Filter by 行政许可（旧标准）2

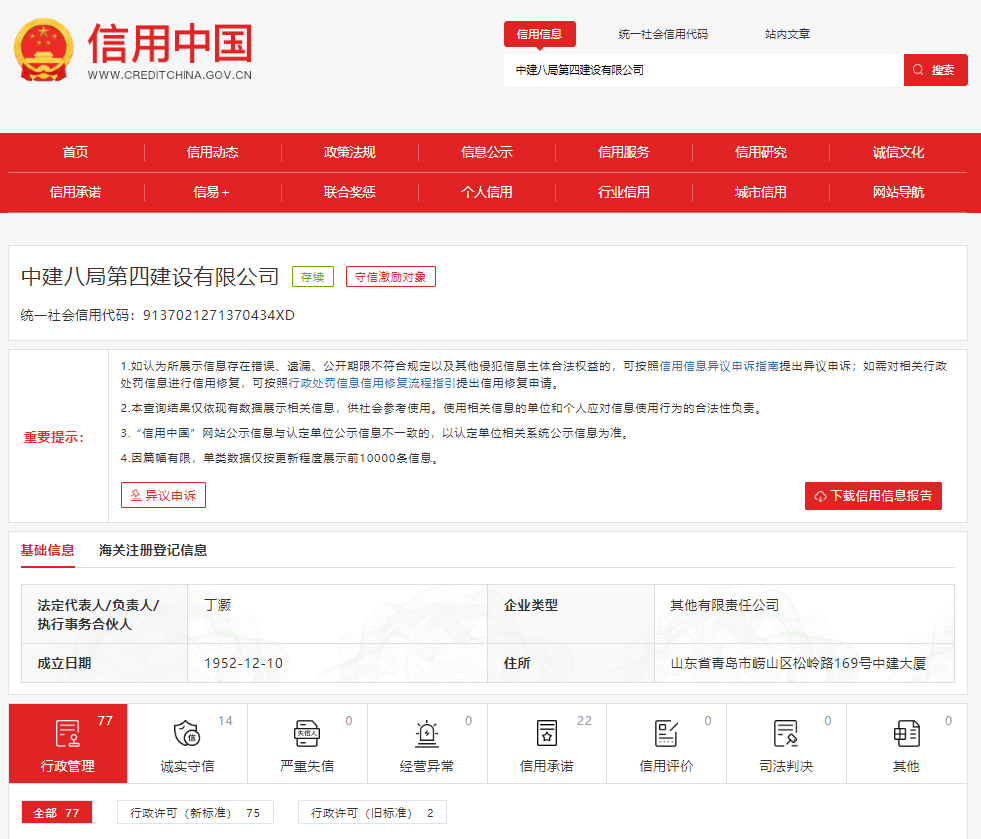[372, 812]
